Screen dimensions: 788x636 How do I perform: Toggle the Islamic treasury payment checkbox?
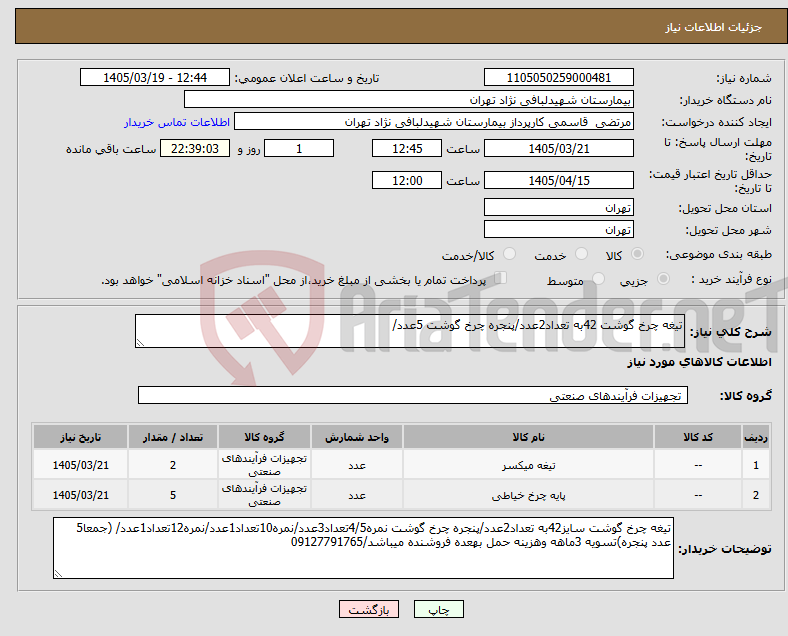(x=501, y=277)
